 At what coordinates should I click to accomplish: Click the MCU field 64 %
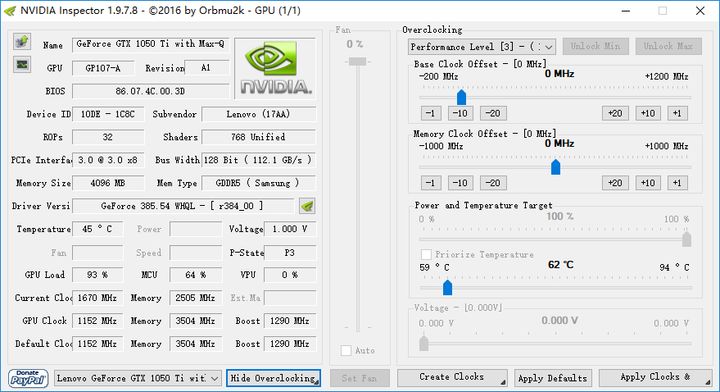[x=196, y=275]
